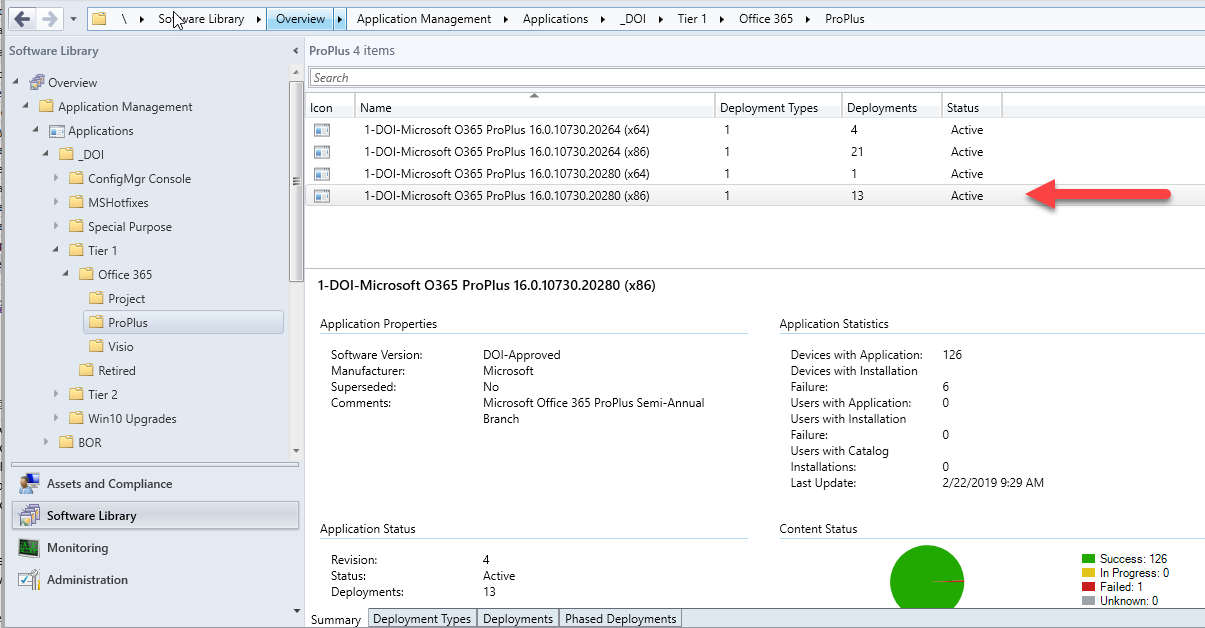Sort by the Name column header
The height and width of the screenshot is (628, 1205).
535,107
